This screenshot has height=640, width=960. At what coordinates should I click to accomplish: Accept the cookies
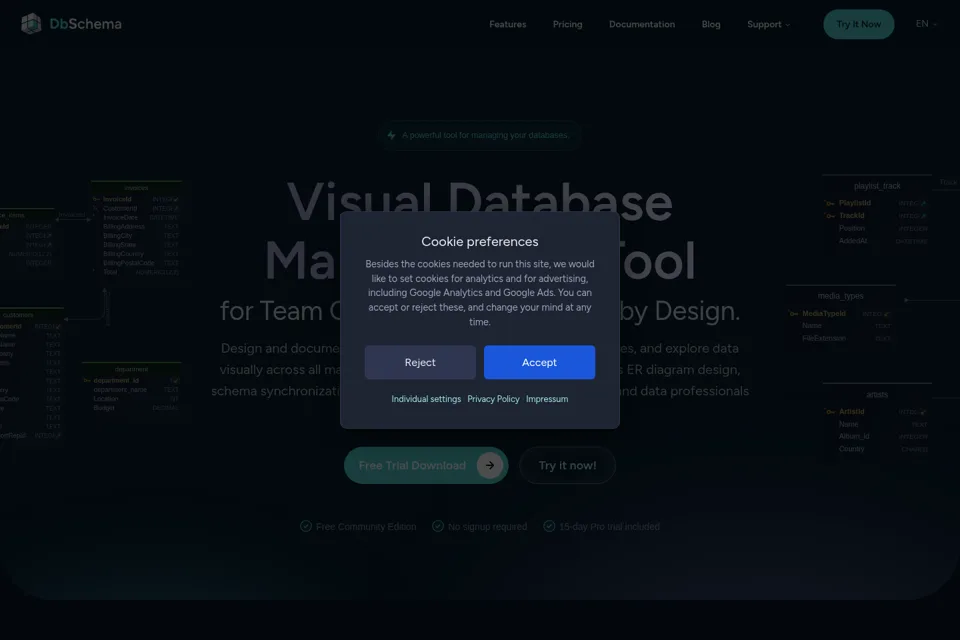coord(539,362)
